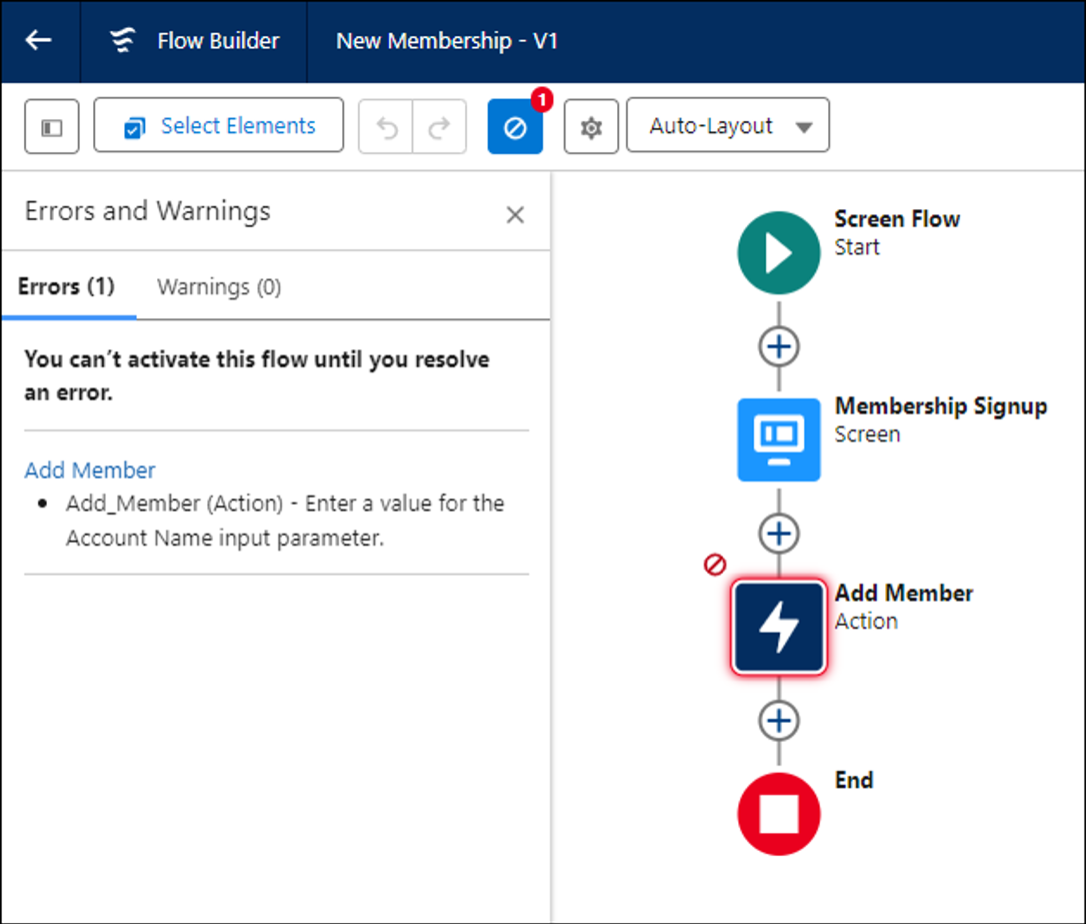Select the Membership Signup screen element
The width and height of the screenshot is (1088, 924).
(779, 440)
